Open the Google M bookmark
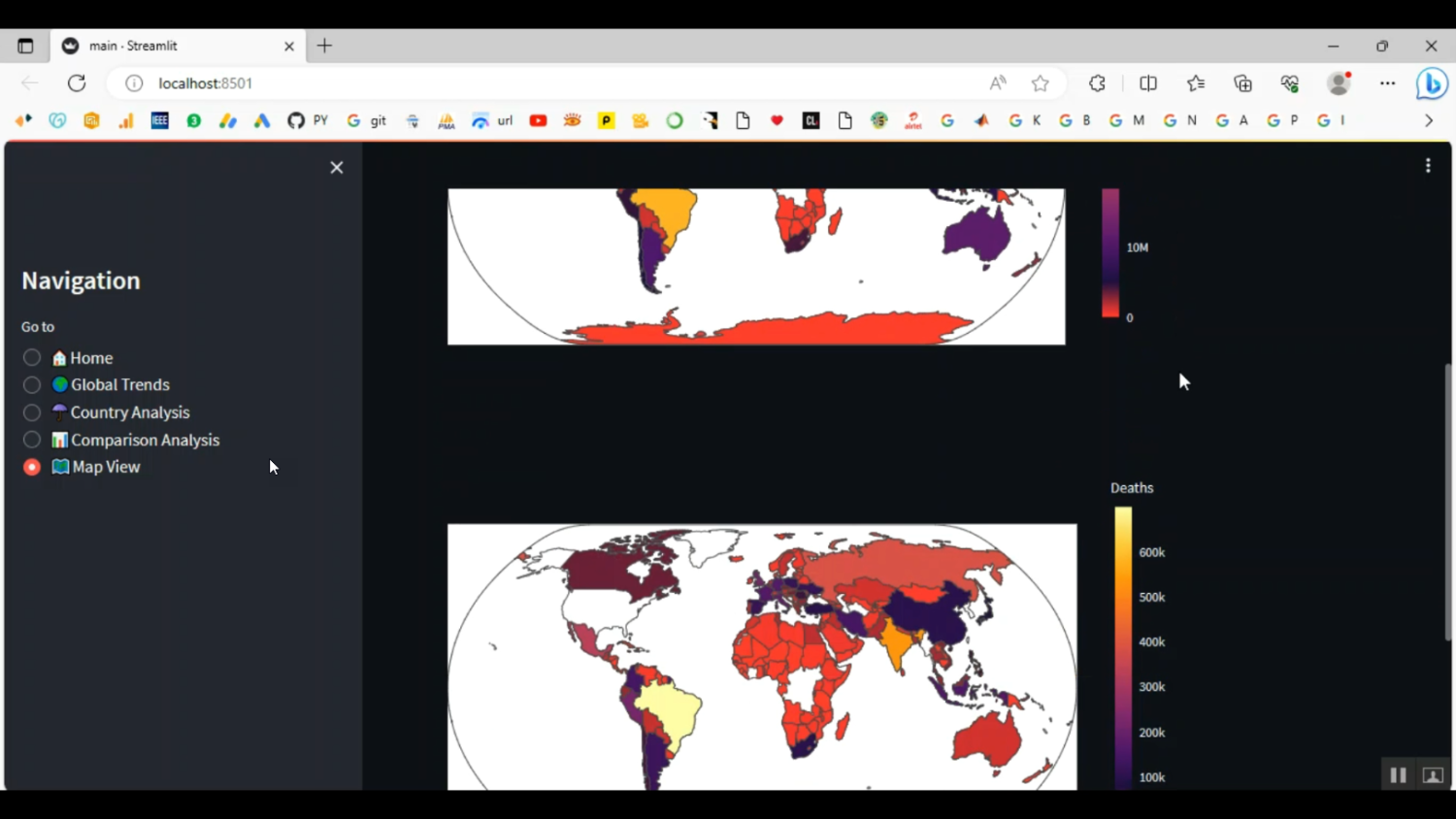1456x819 pixels. coord(1127,120)
